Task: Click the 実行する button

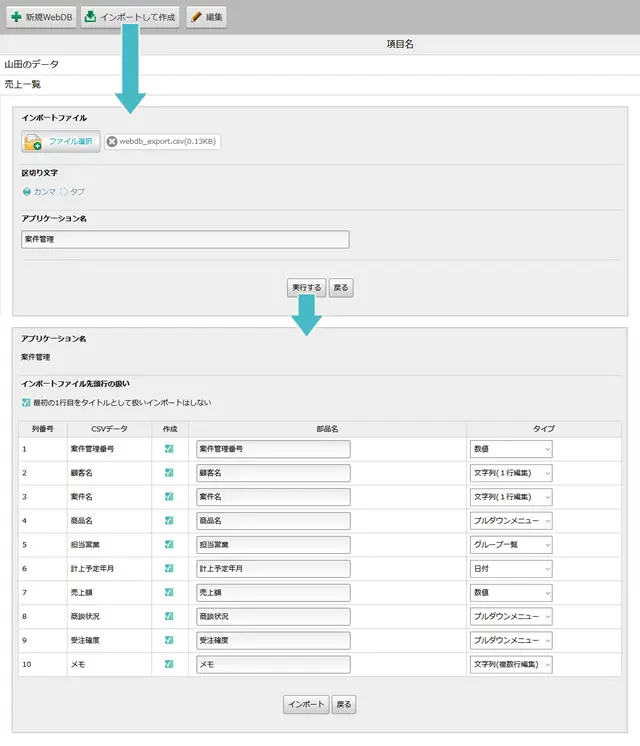Action: click(306, 287)
